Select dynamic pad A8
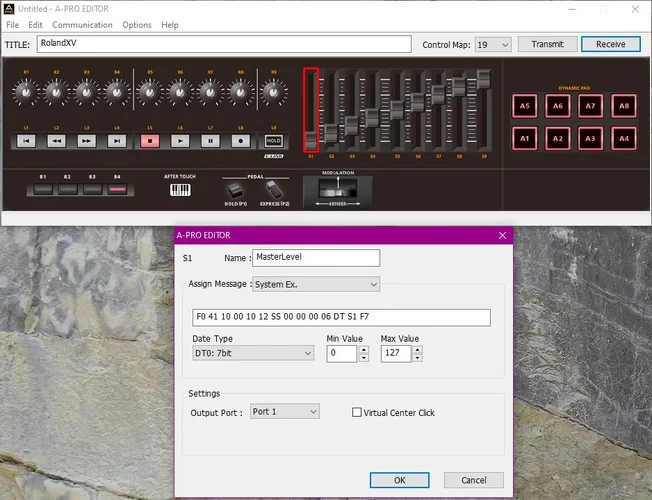Viewport: 652px width, 500px height. click(x=624, y=106)
